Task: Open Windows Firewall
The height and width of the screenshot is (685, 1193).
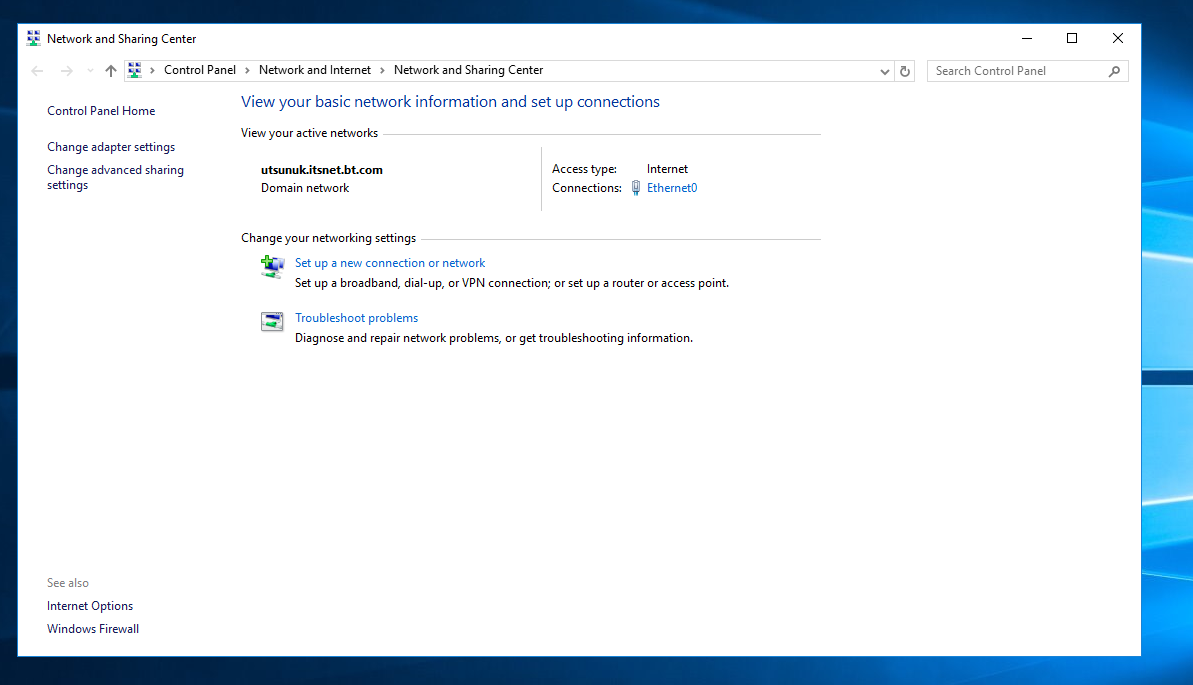Action: click(x=93, y=629)
